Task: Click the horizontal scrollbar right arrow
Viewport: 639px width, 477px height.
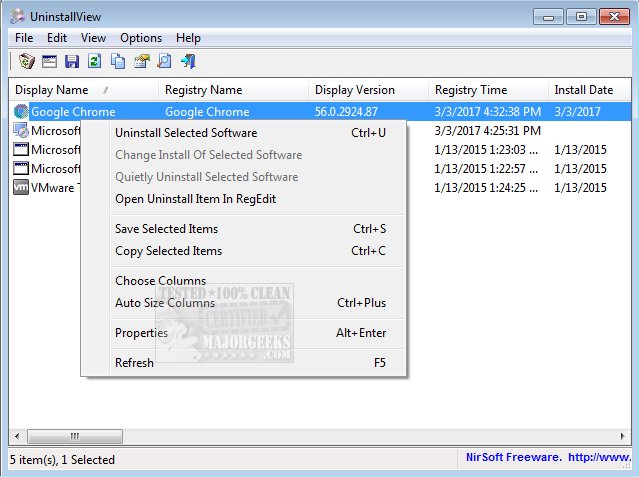Action: coord(623,437)
